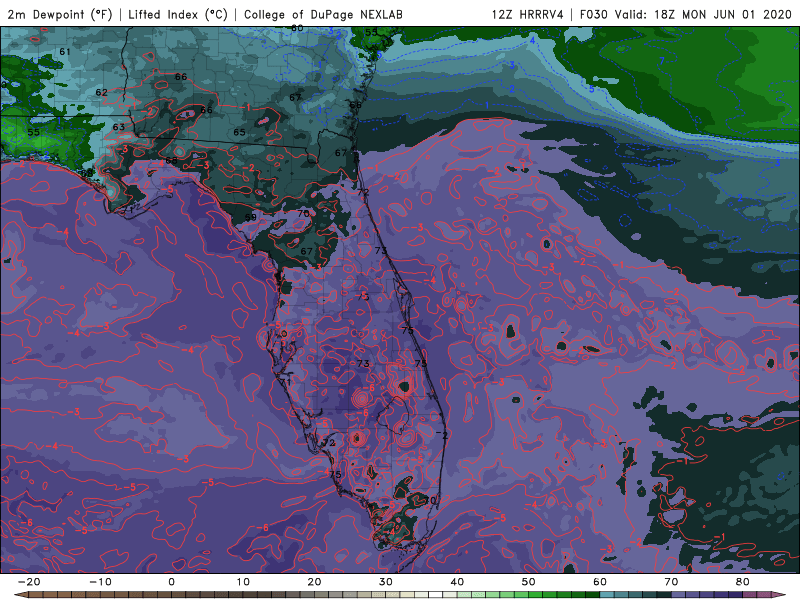Click the 70 label on the color scale
Image resolution: width=800 pixels, height=600 pixels.
click(671, 582)
